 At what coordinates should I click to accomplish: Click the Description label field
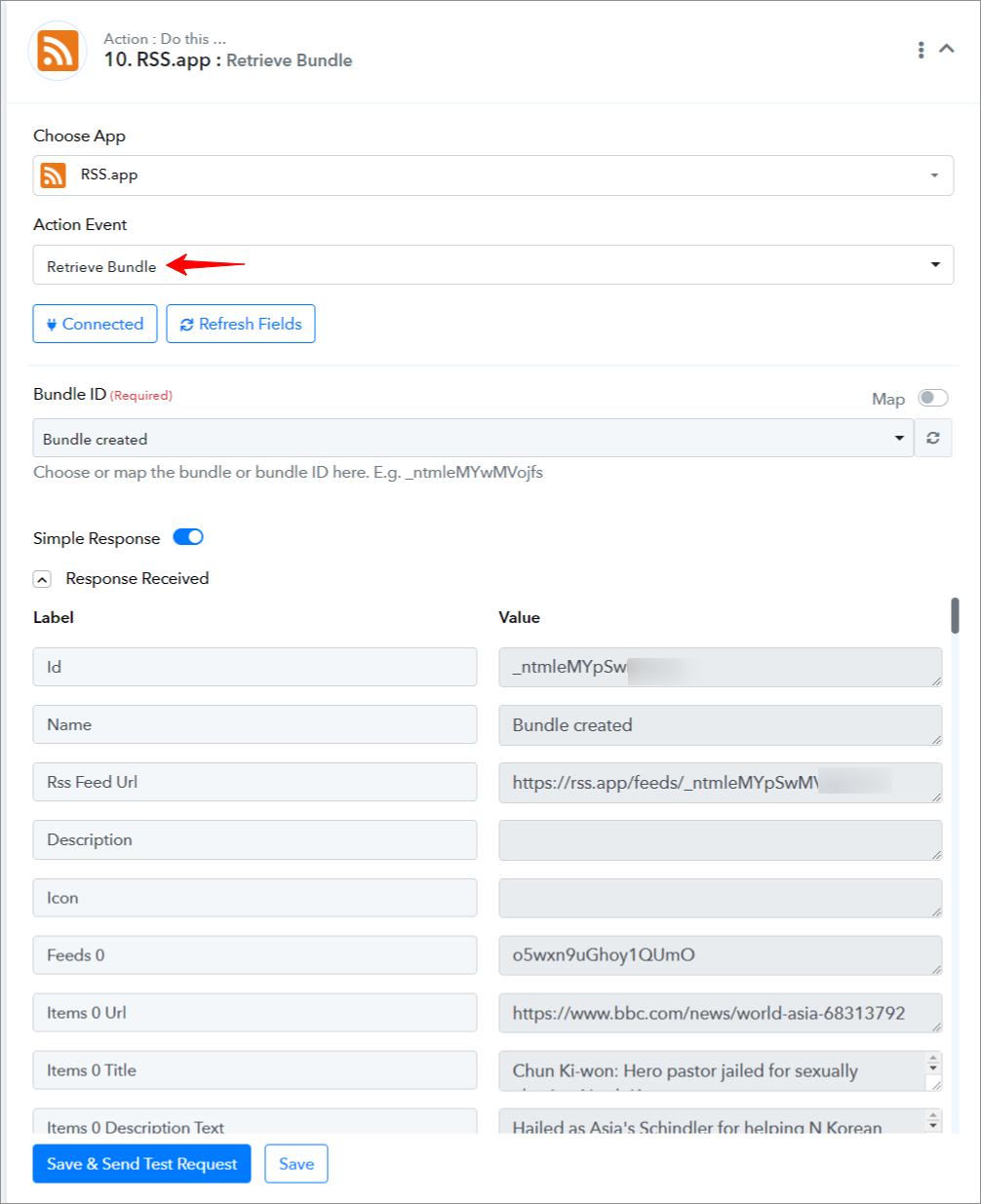(x=255, y=839)
